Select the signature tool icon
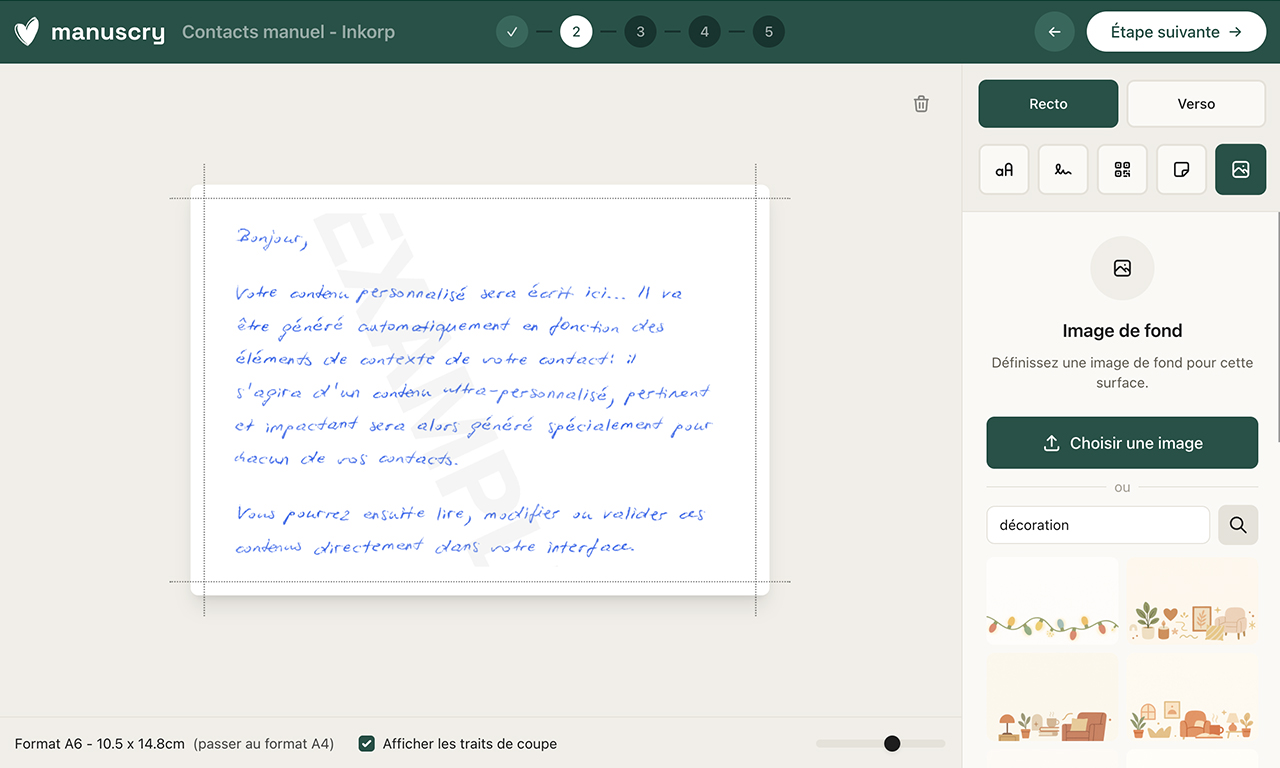 click(x=1063, y=170)
